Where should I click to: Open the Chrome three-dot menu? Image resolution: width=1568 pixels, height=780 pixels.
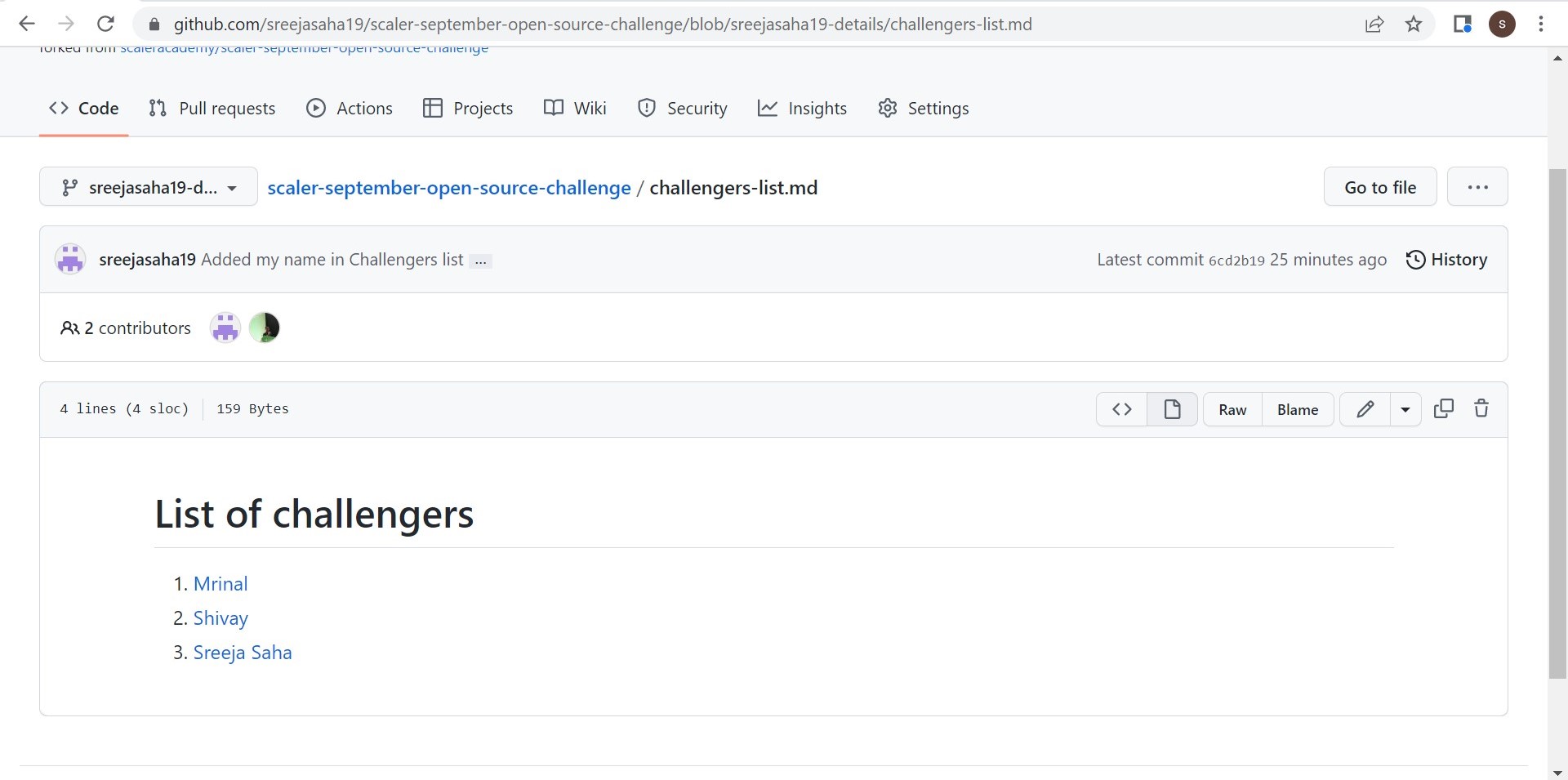click(1541, 25)
